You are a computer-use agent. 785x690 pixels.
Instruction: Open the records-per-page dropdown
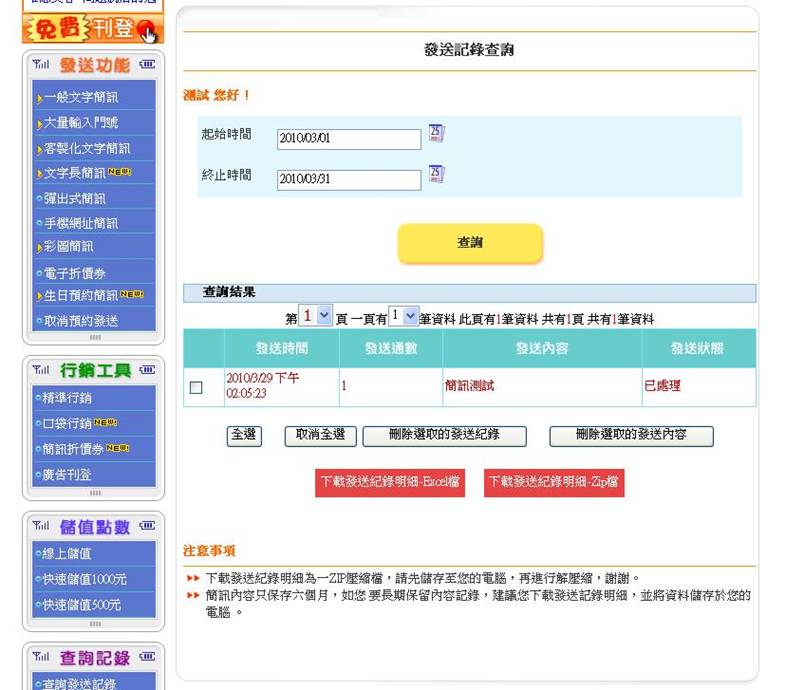click(403, 316)
